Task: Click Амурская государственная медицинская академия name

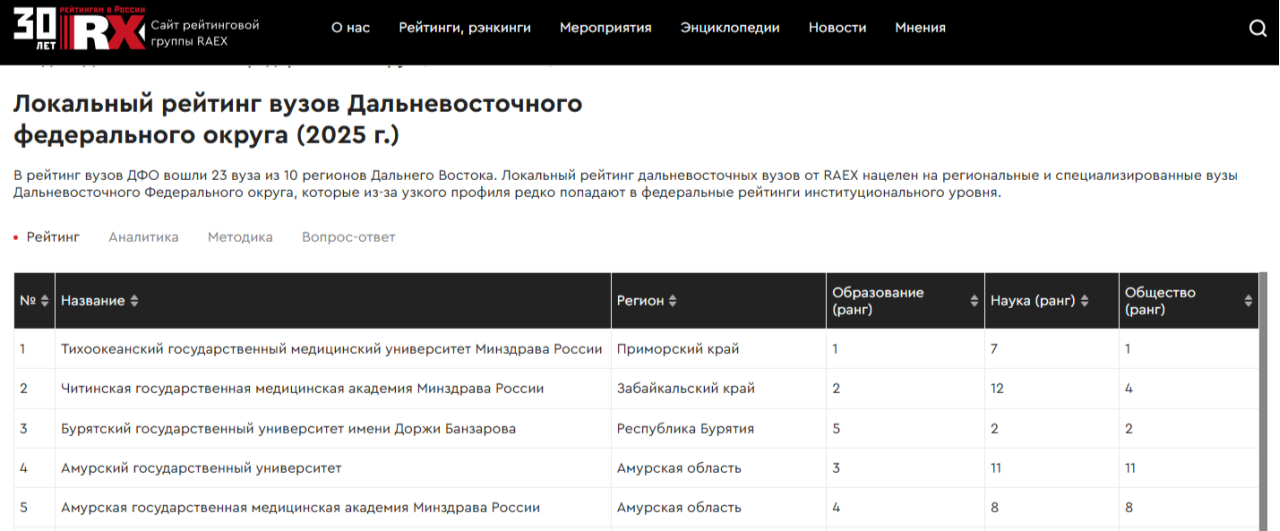Action: [301, 508]
